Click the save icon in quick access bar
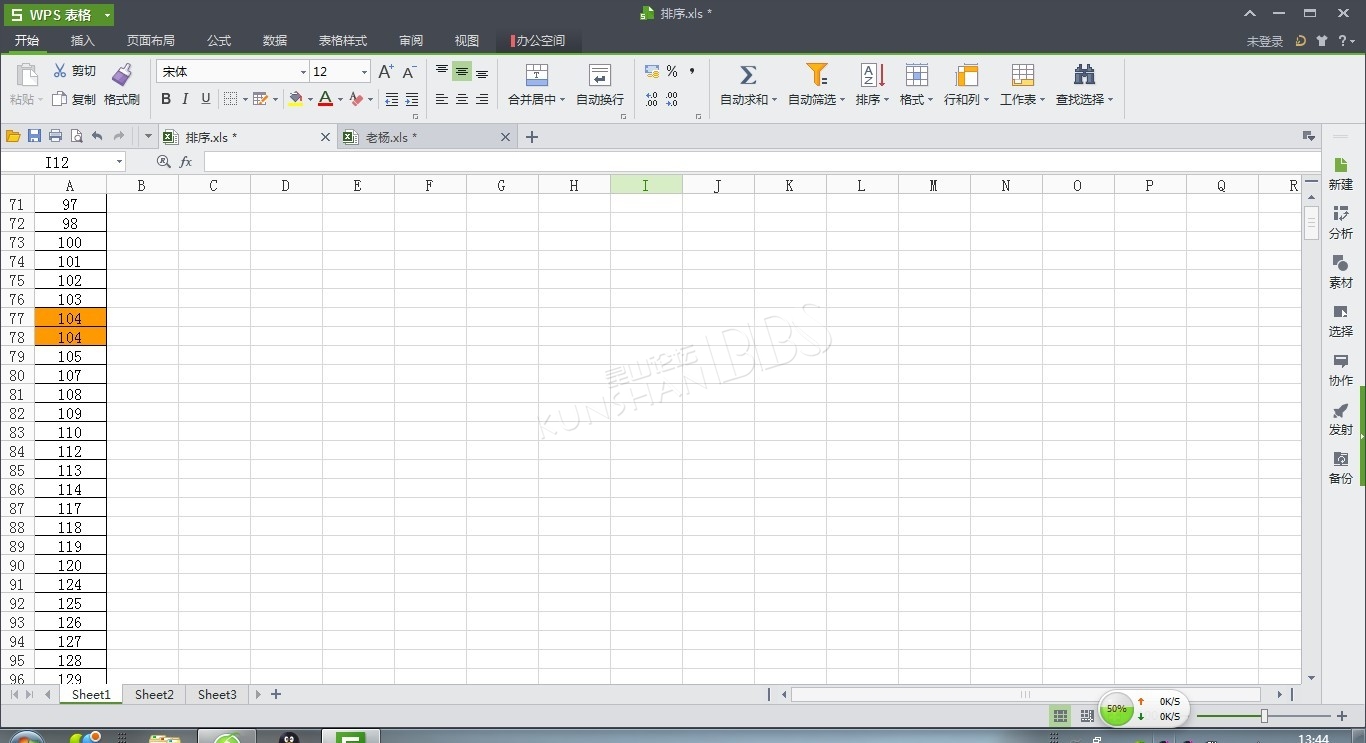 click(x=34, y=137)
